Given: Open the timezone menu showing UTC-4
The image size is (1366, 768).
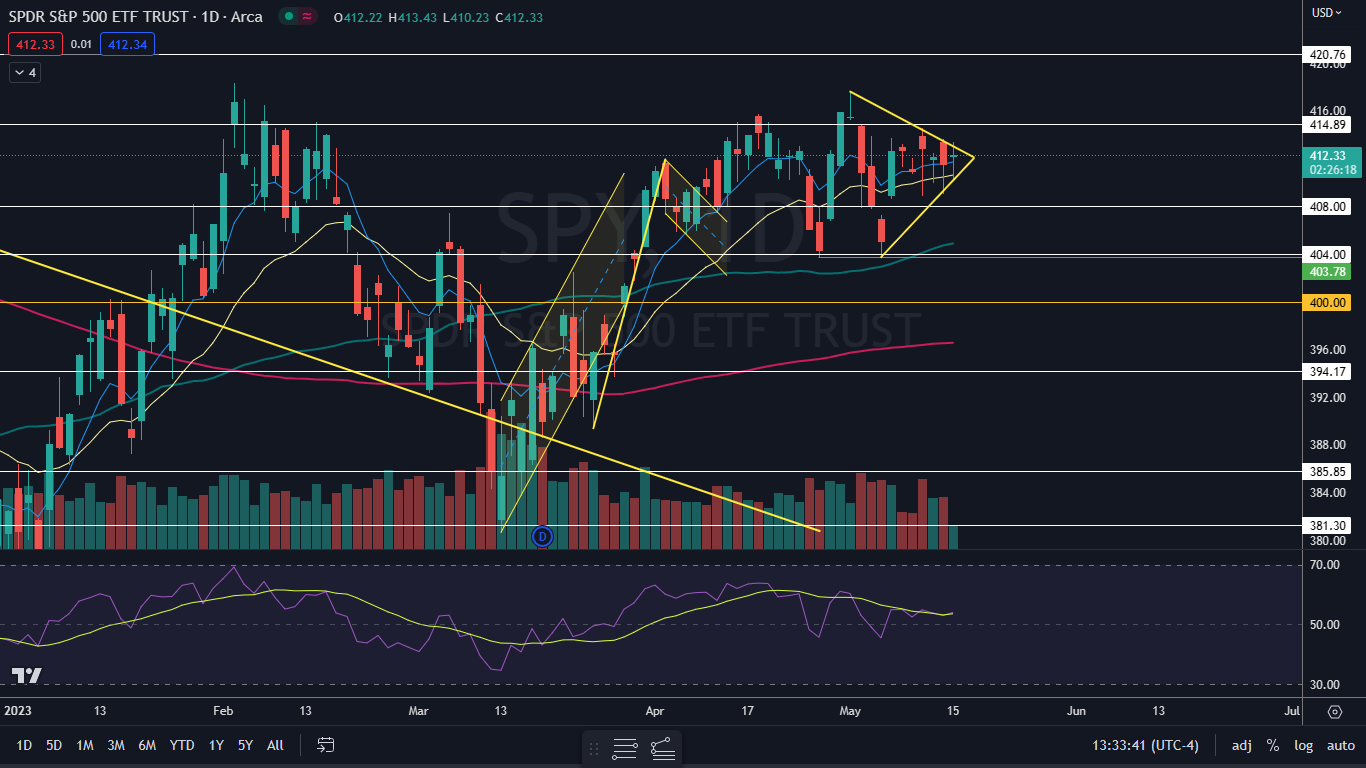Looking at the screenshot, I should 1145,745.
